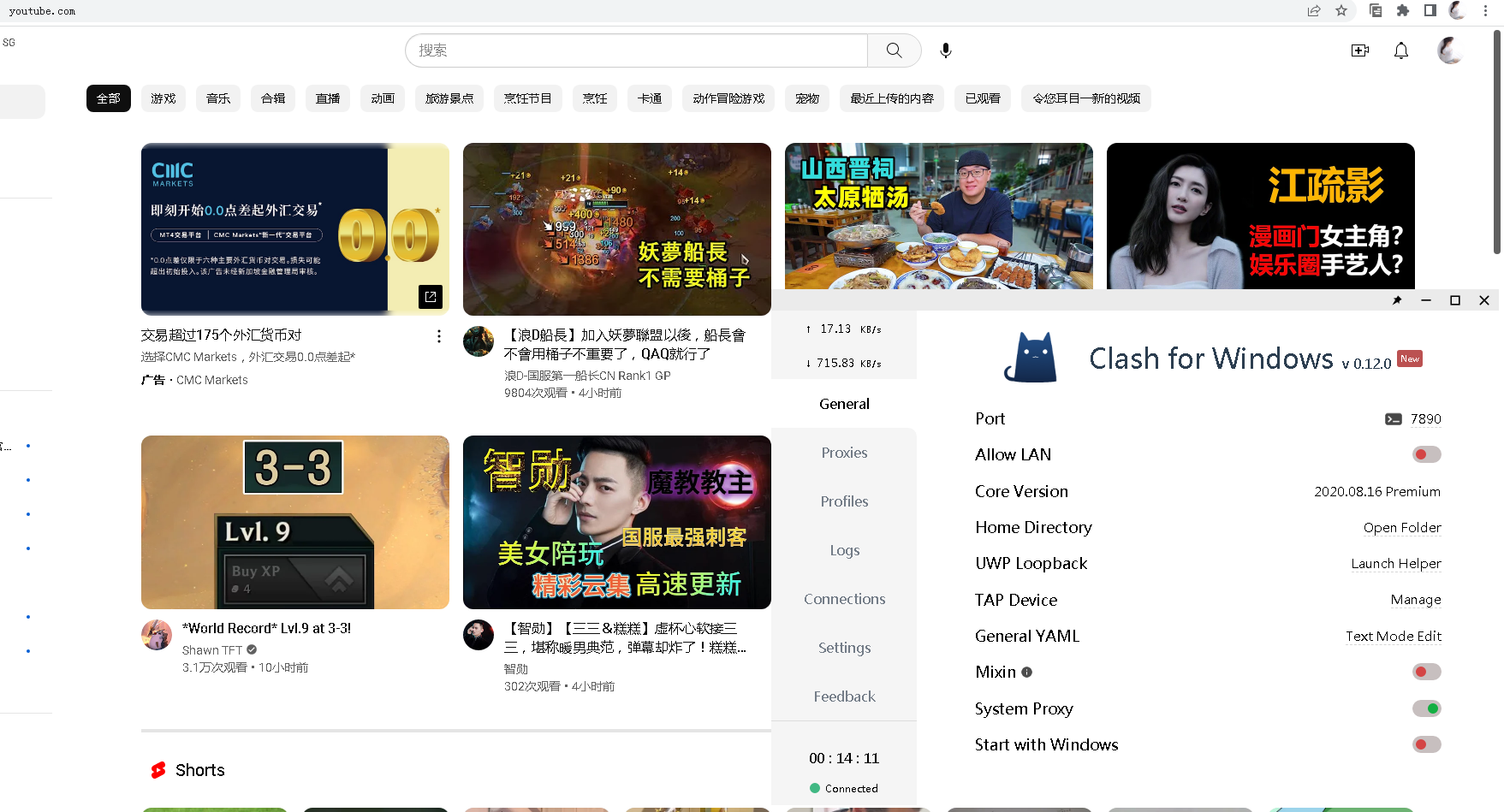
Task: Click Open Folder for Home Directory
Action: tap(1402, 528)
